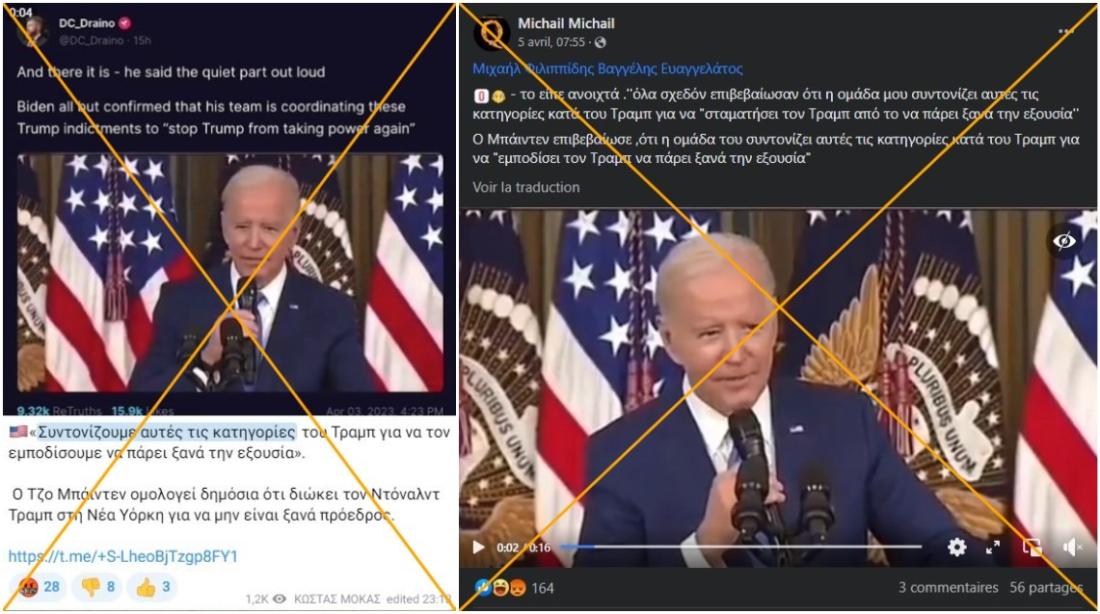This screenshot has width=1100, height=614.
Task: Click Voir la traduction link
Action: 526,187
